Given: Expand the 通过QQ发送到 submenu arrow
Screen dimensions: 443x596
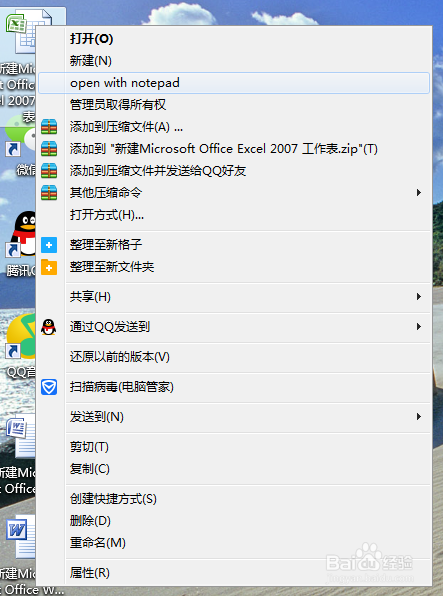Looking at the screenshot, I should point(419,327).
